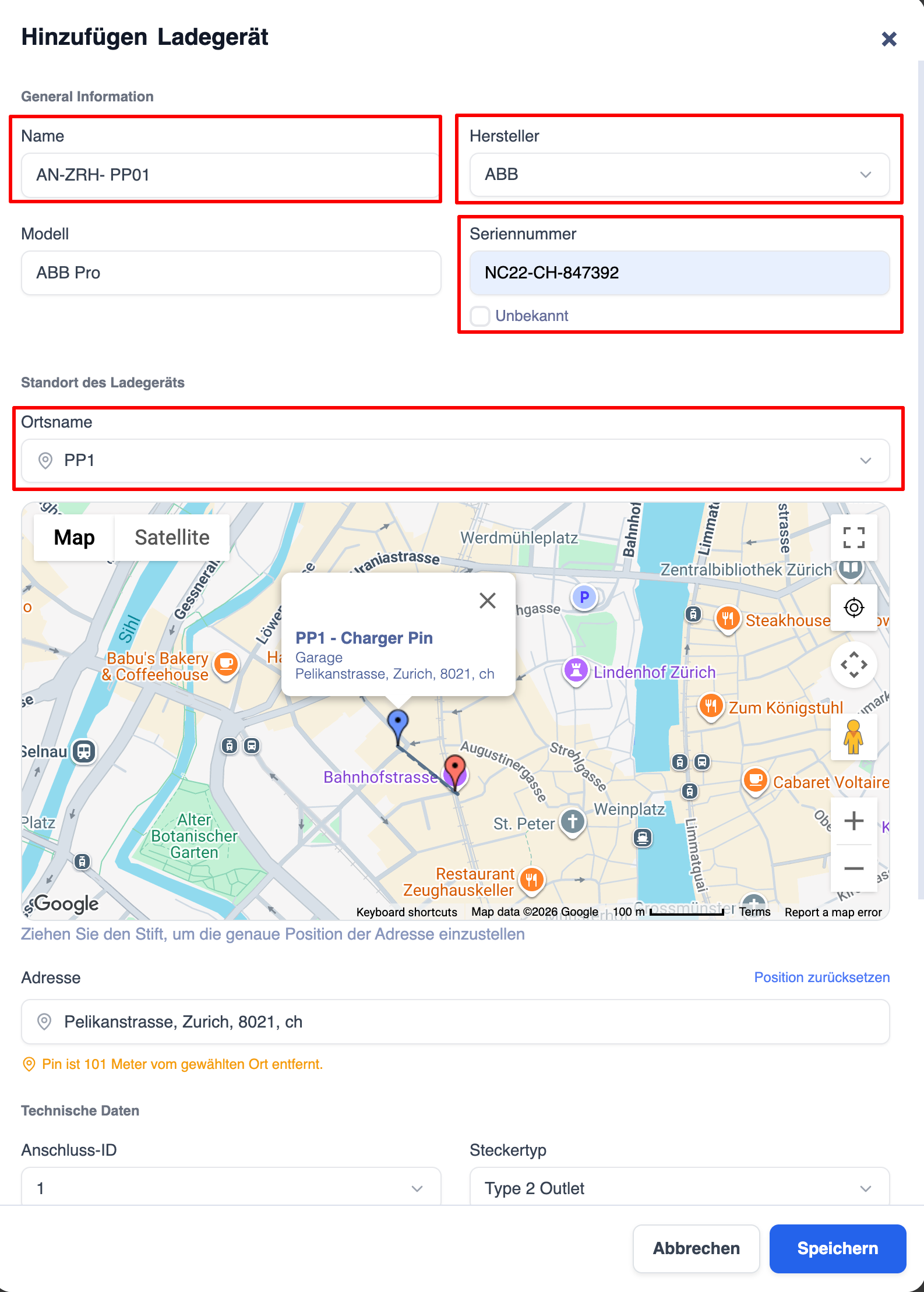Click the Adresse field location pin icon

pyautogui.click(x=44, y=1022)
